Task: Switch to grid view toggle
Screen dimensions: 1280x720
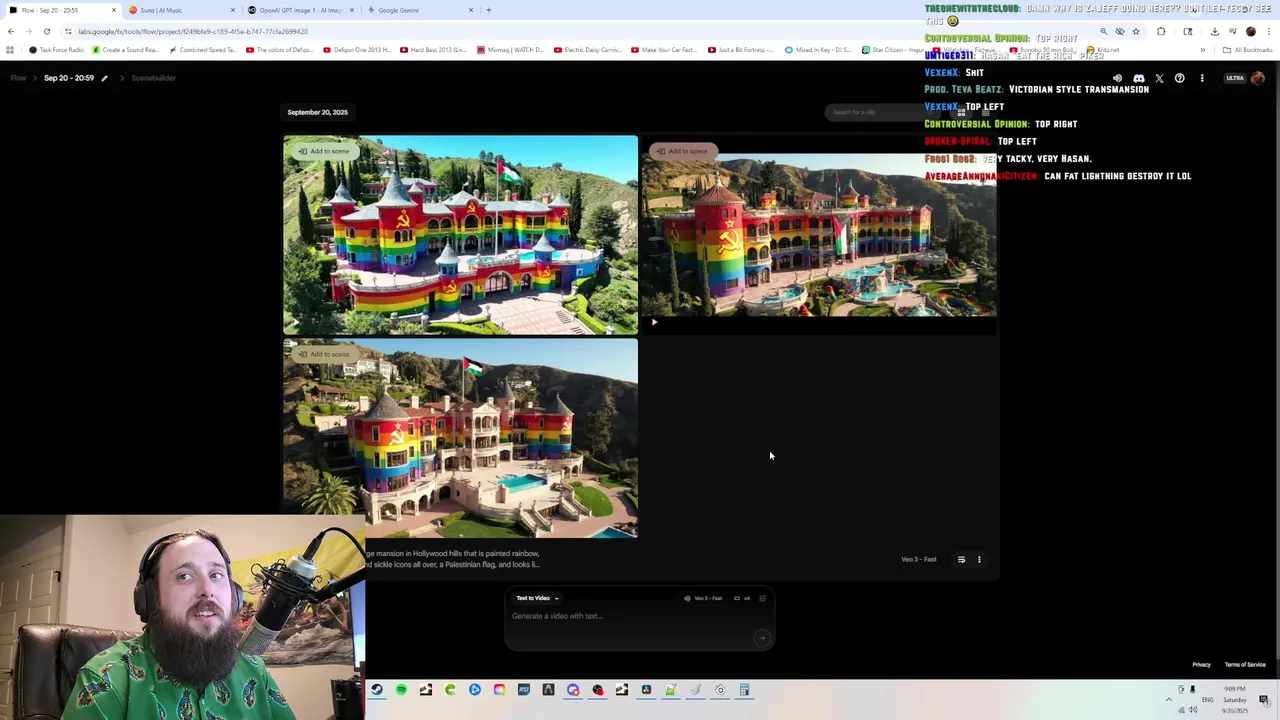Action: (961, 112)
